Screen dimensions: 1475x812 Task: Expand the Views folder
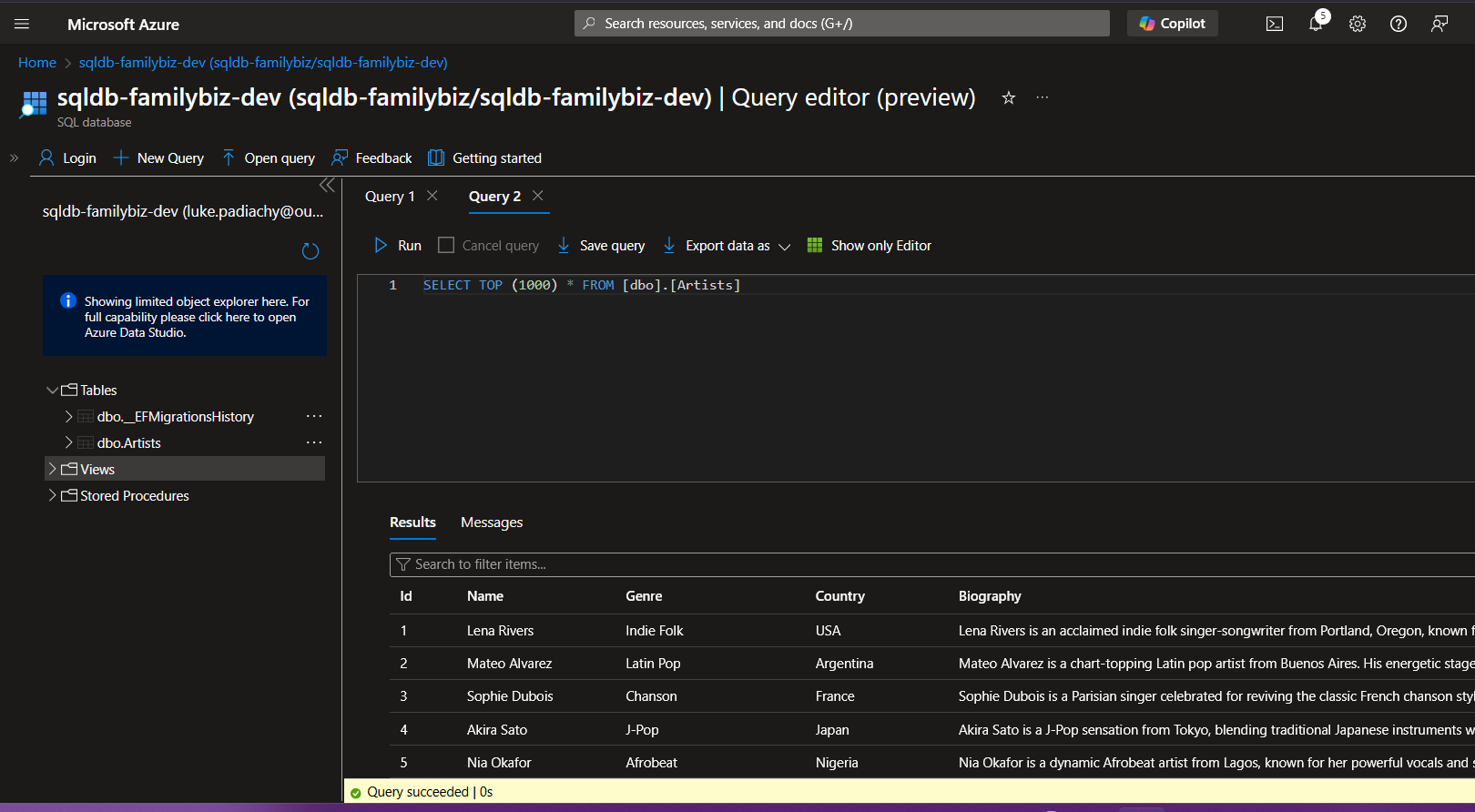[x=52, y=469]
